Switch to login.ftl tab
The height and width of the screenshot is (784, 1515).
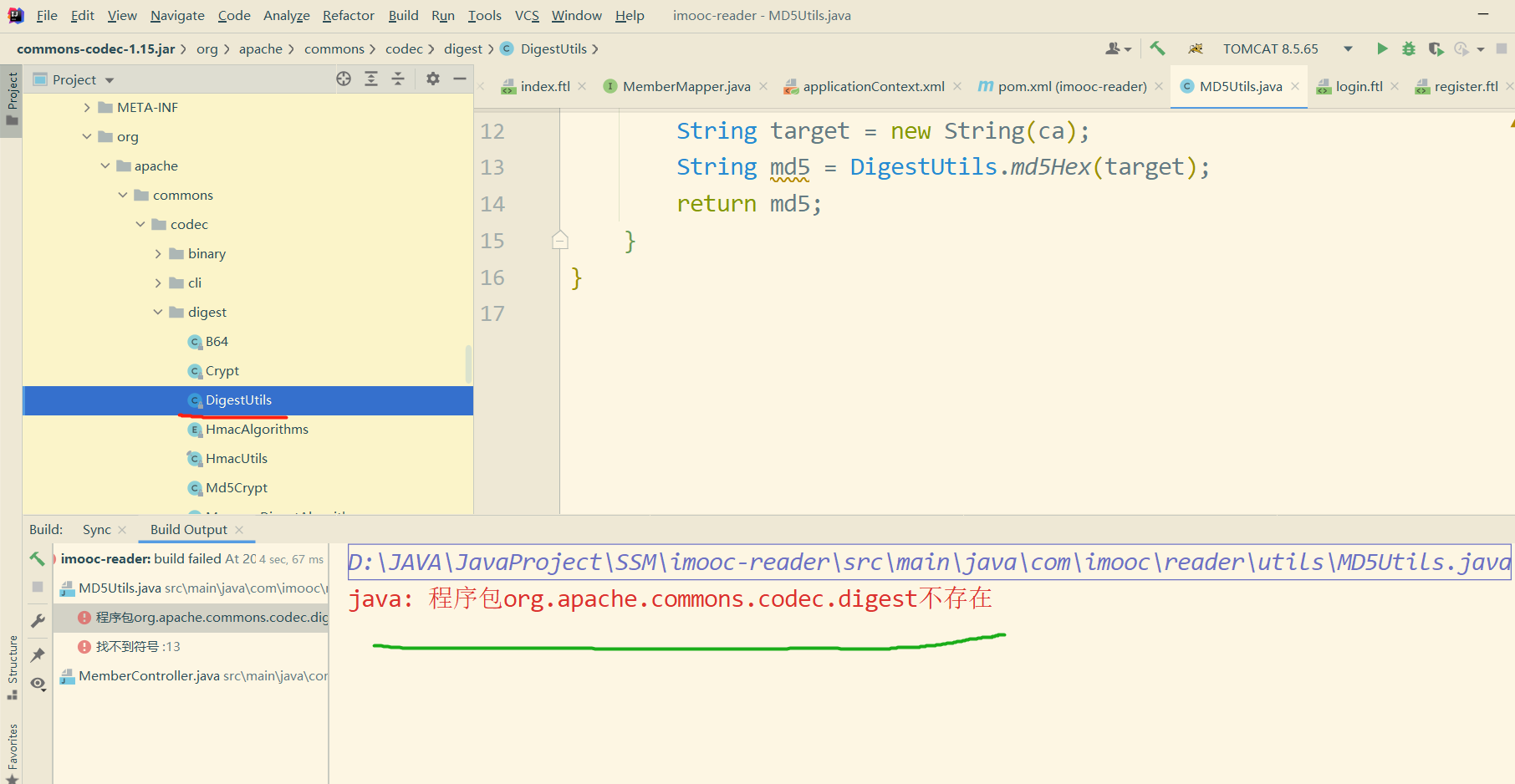pos(1358,86)
